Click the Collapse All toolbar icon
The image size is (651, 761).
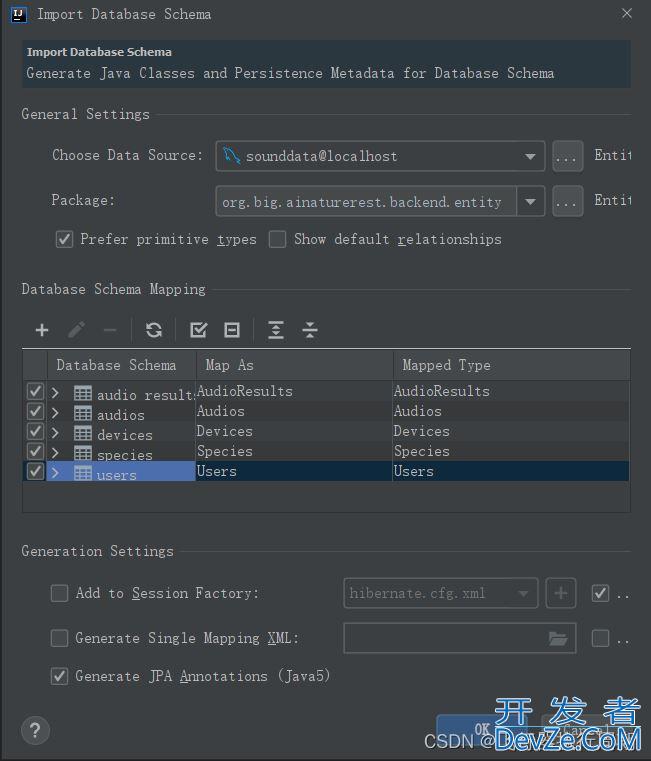pyautogui.click(x=310, y=331)
